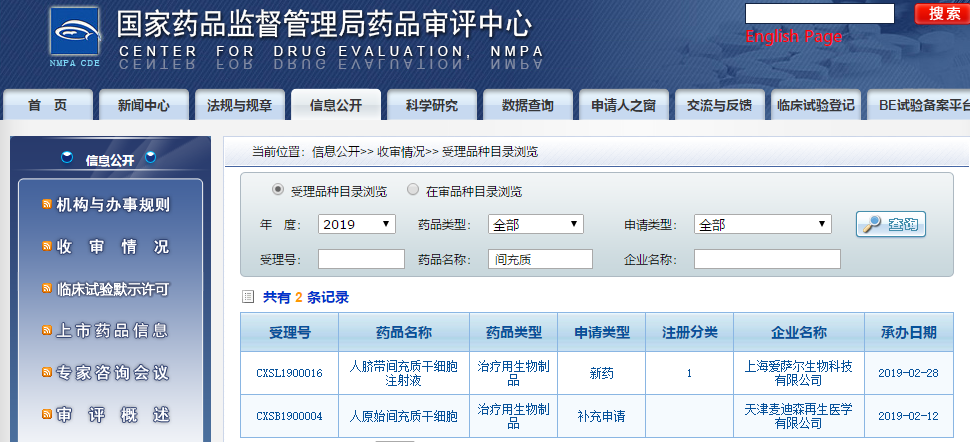Switch to the 新闻中心 tab
This screenshot has width=970, height=442.
[x=144, y=105]
